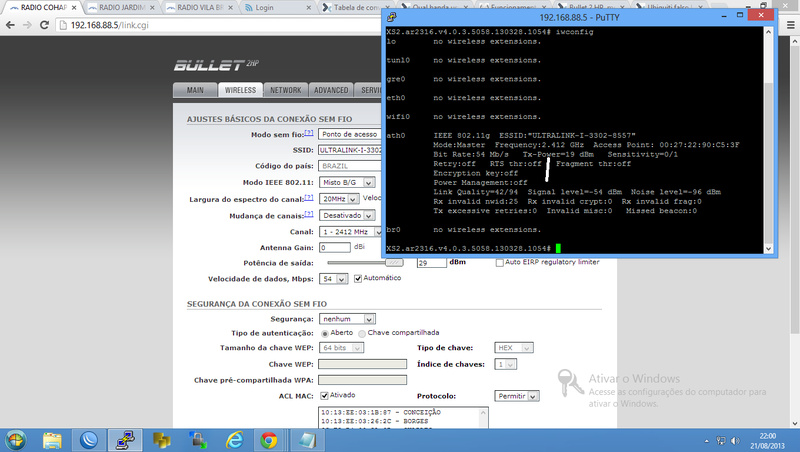Click the Chrome address bar URL
The image size is (800, 452).
[x=110, y=25]
